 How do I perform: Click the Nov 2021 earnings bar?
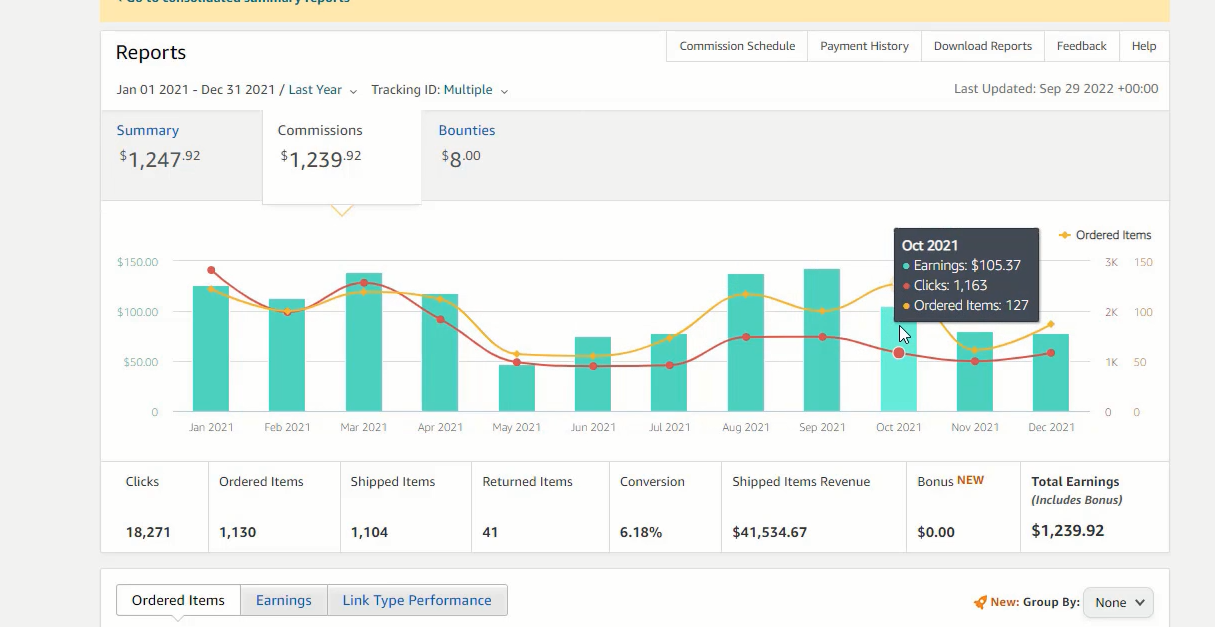tap(975, 372)
